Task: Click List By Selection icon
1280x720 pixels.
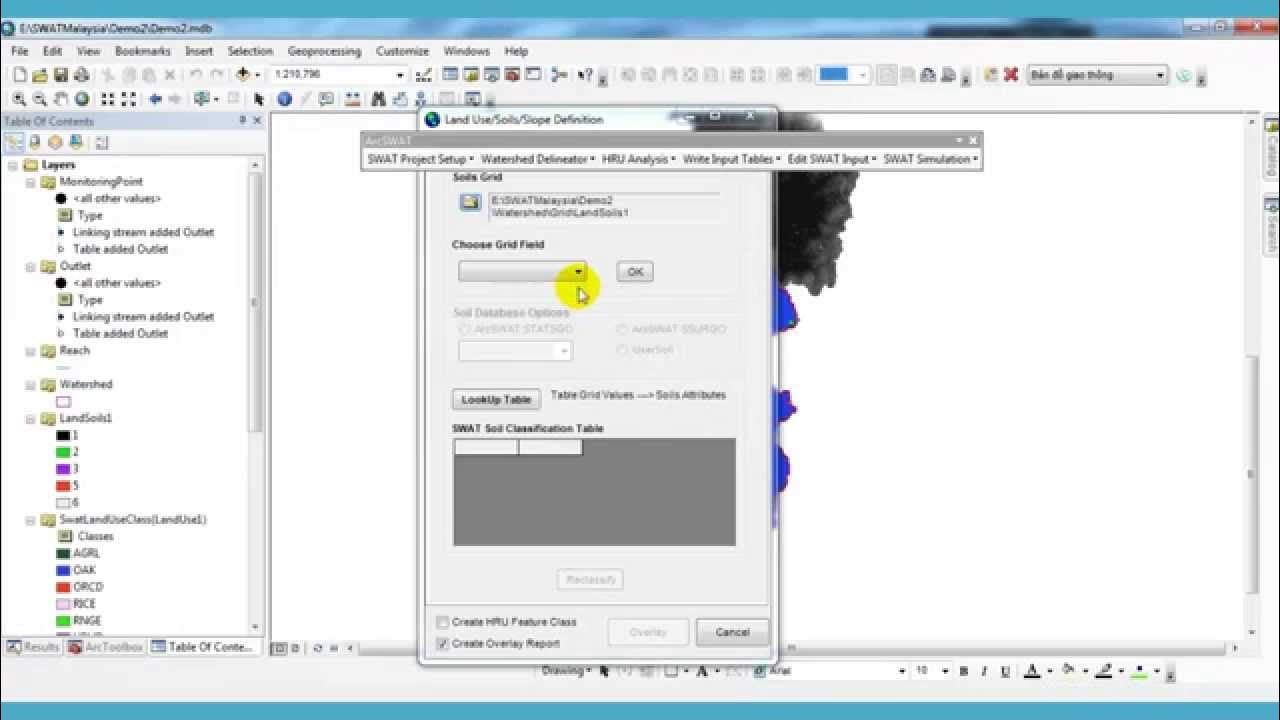Action: pyautogui.click(x=76, y=142)
